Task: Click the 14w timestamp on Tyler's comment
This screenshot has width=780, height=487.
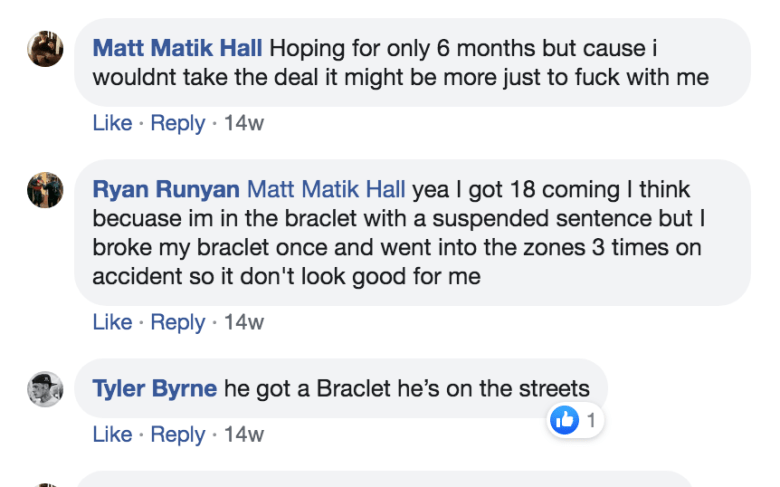Action: click(244, 434)
